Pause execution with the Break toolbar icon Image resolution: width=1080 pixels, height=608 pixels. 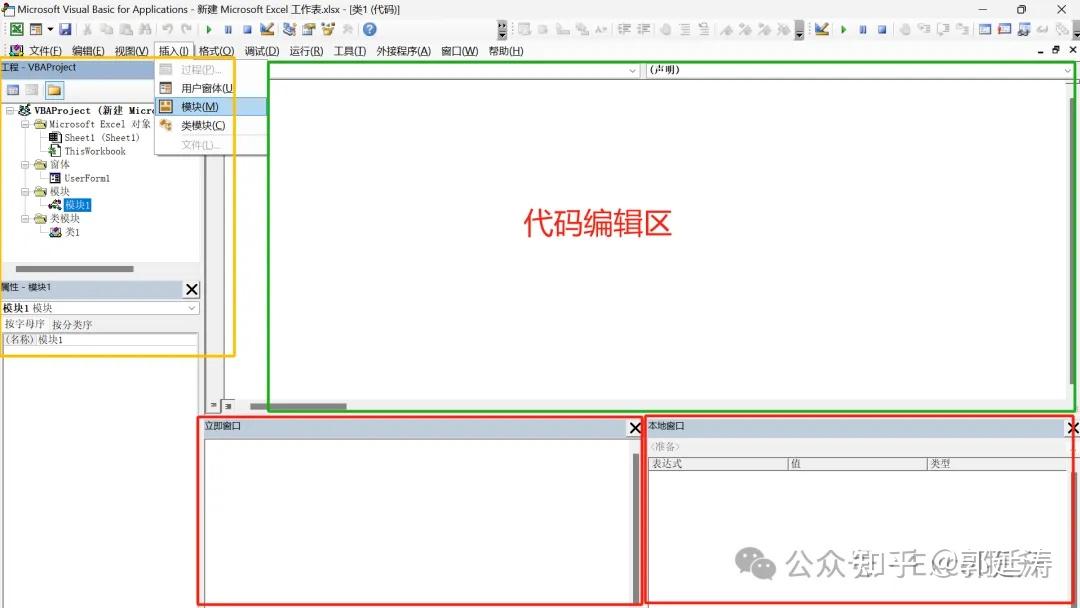point(228,30)
